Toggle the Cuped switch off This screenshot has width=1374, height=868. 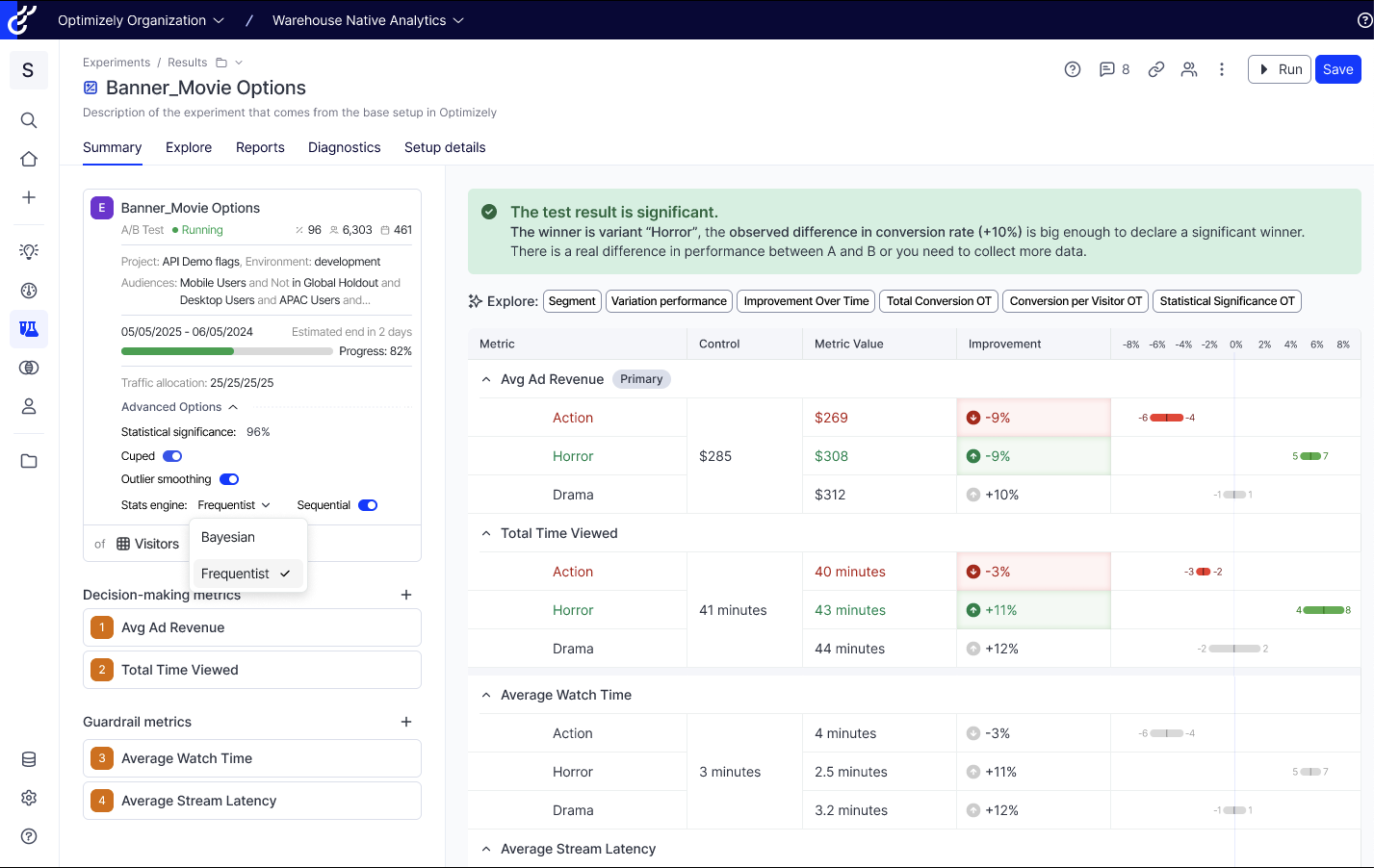pos(172,456)
